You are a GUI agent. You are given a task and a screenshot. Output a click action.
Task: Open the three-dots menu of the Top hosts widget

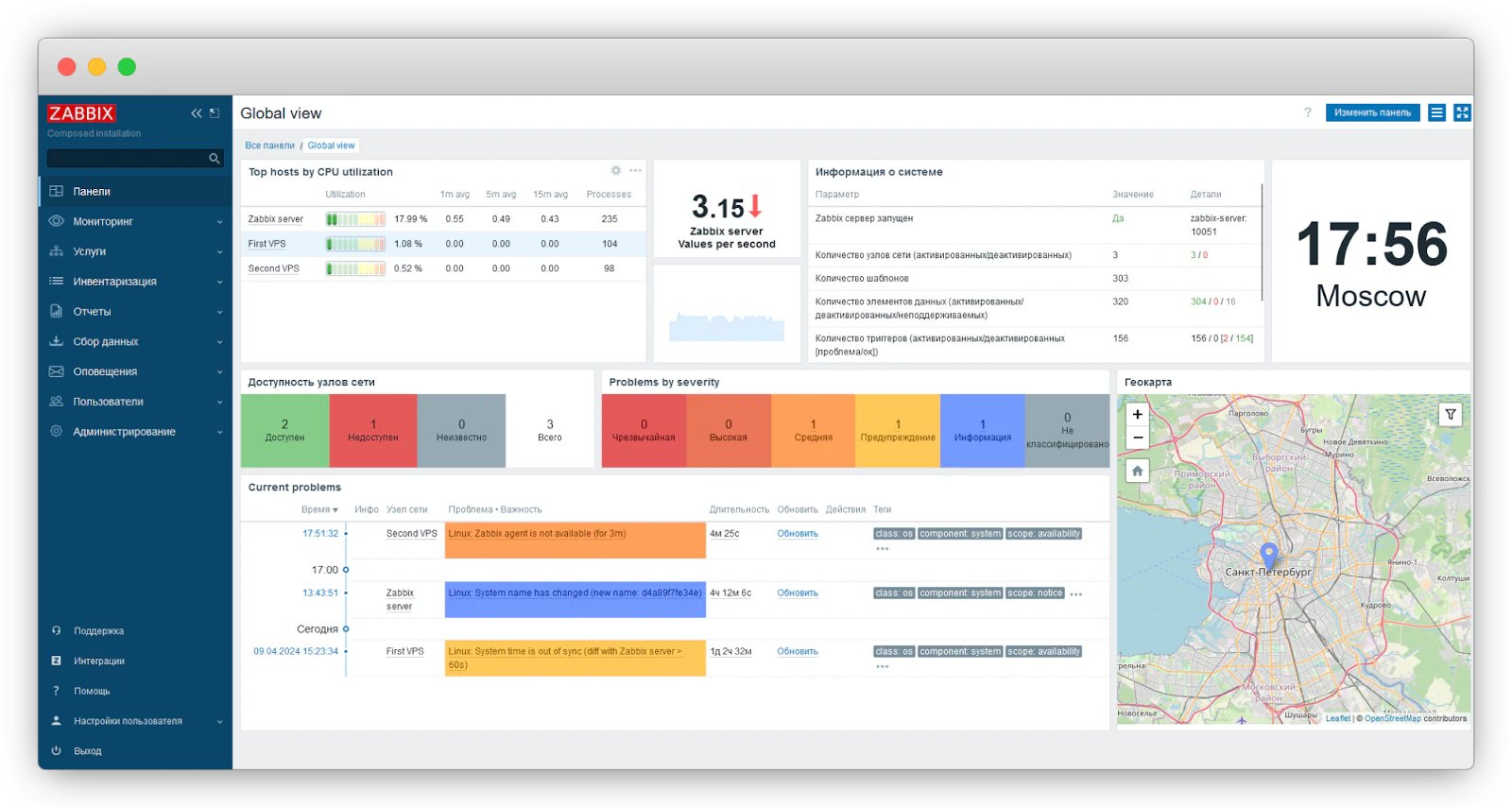[x=635, y=171]
